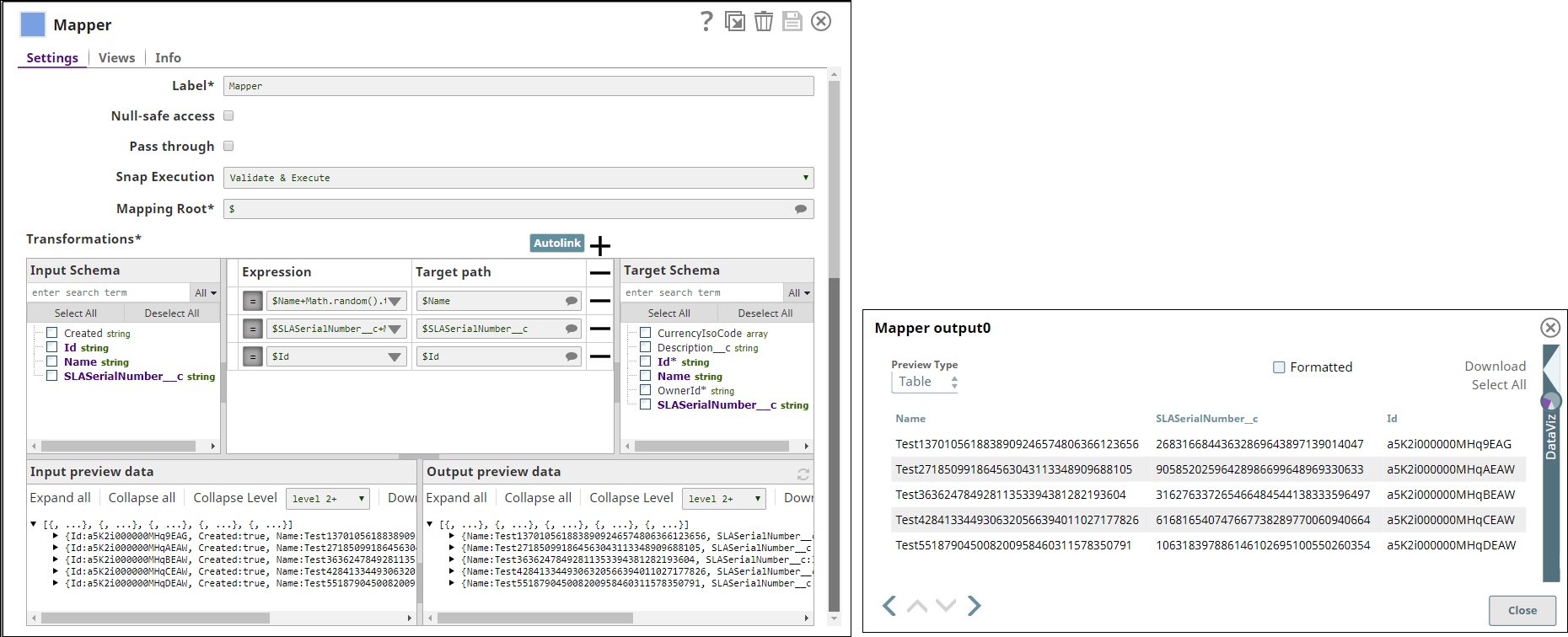Open suggestion bubble for $Name target path
The image size is (1568, 637).
(x=572, y=301)
